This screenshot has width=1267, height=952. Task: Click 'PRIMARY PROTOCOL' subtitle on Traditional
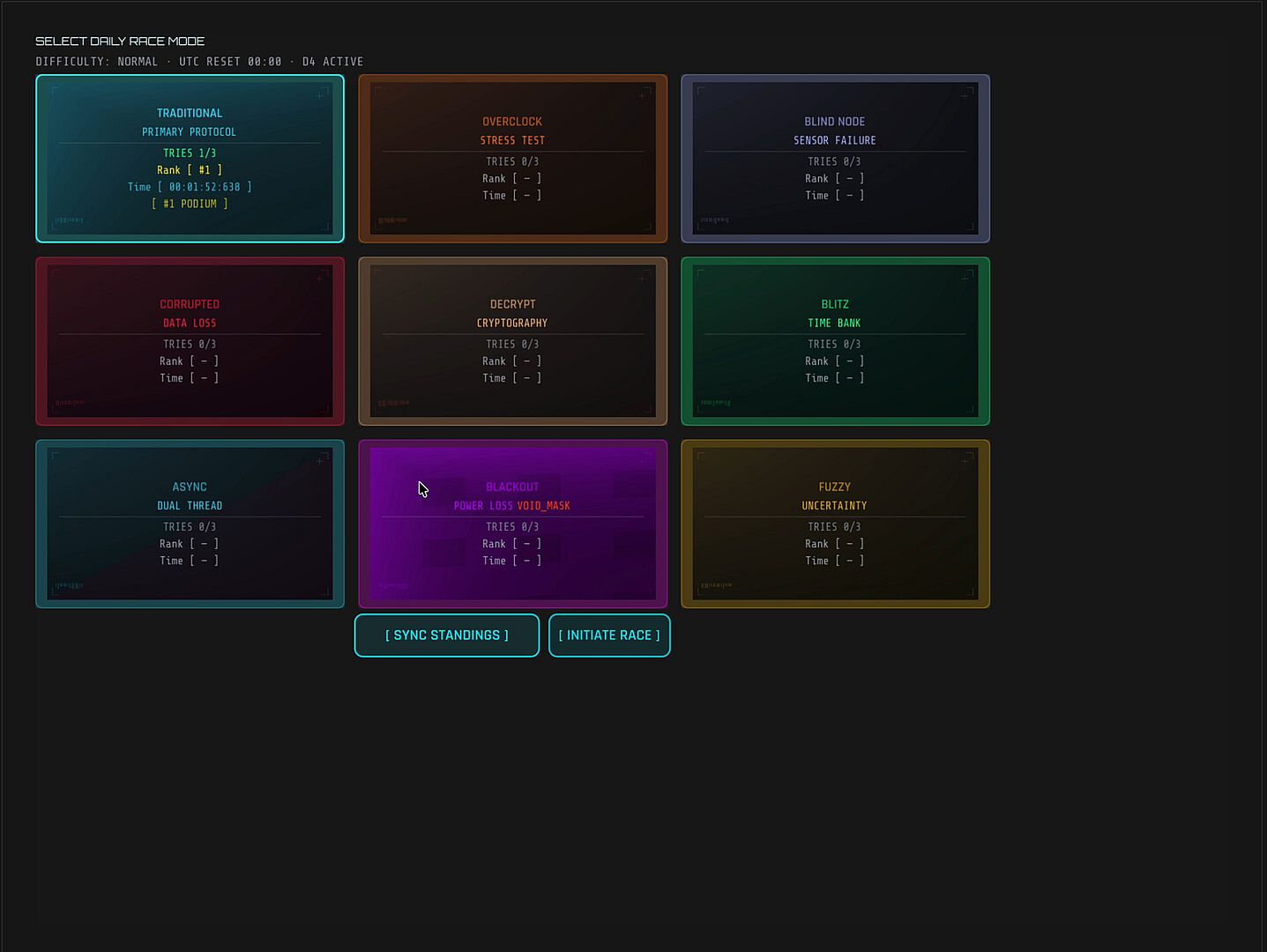coord(190,132)
